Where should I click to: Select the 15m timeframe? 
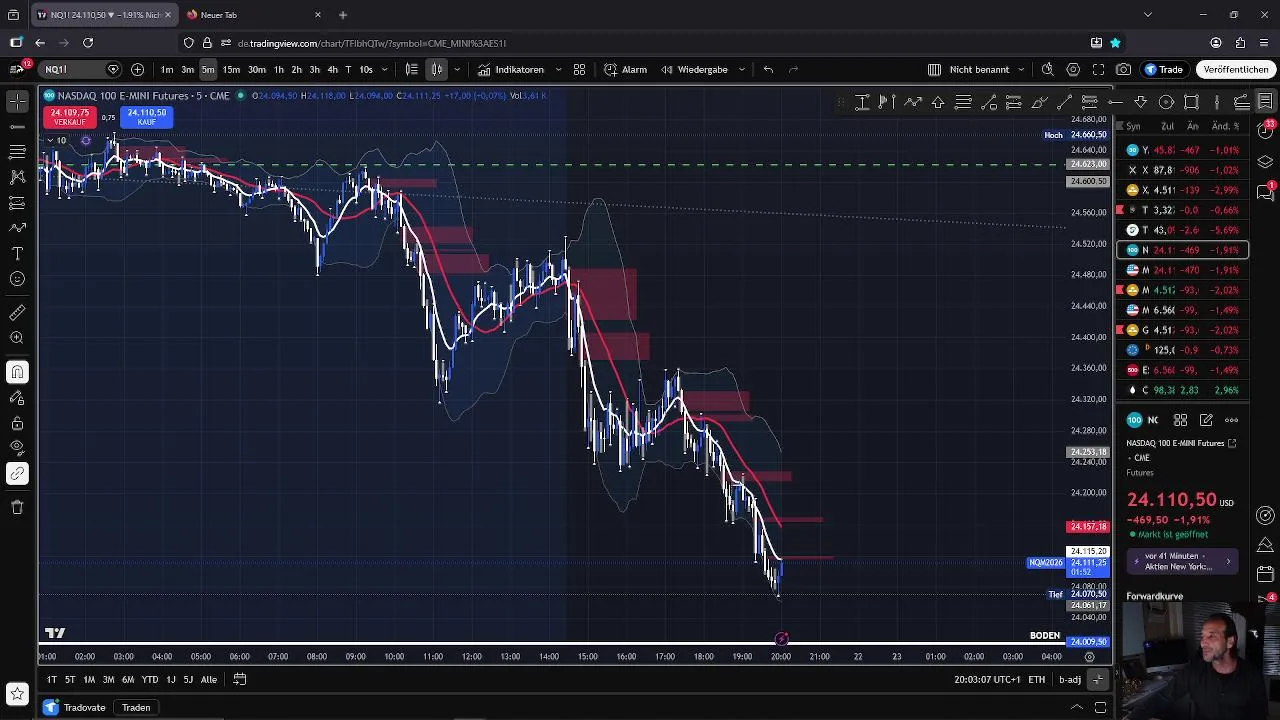231,69
